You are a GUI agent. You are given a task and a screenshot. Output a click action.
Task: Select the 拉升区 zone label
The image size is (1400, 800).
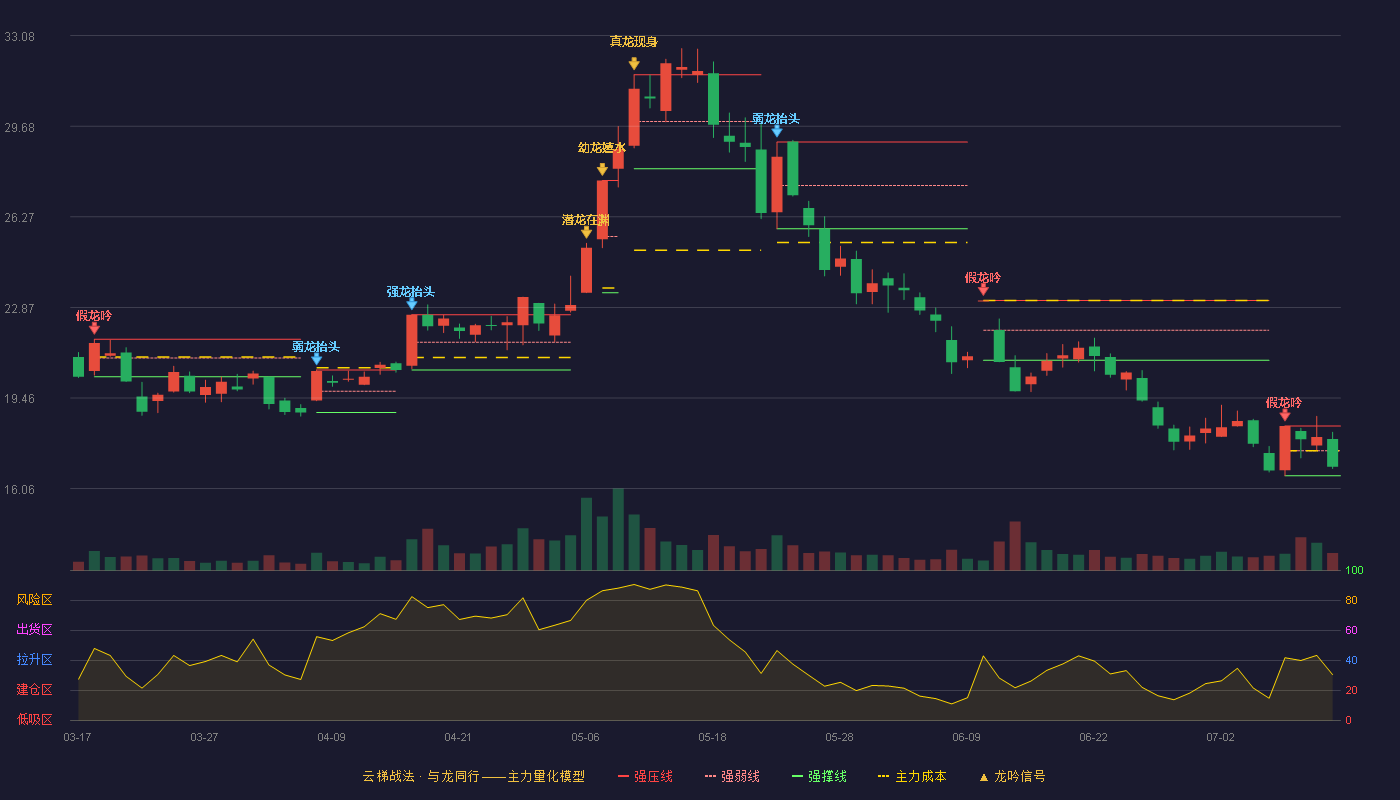tap(34, 660)
